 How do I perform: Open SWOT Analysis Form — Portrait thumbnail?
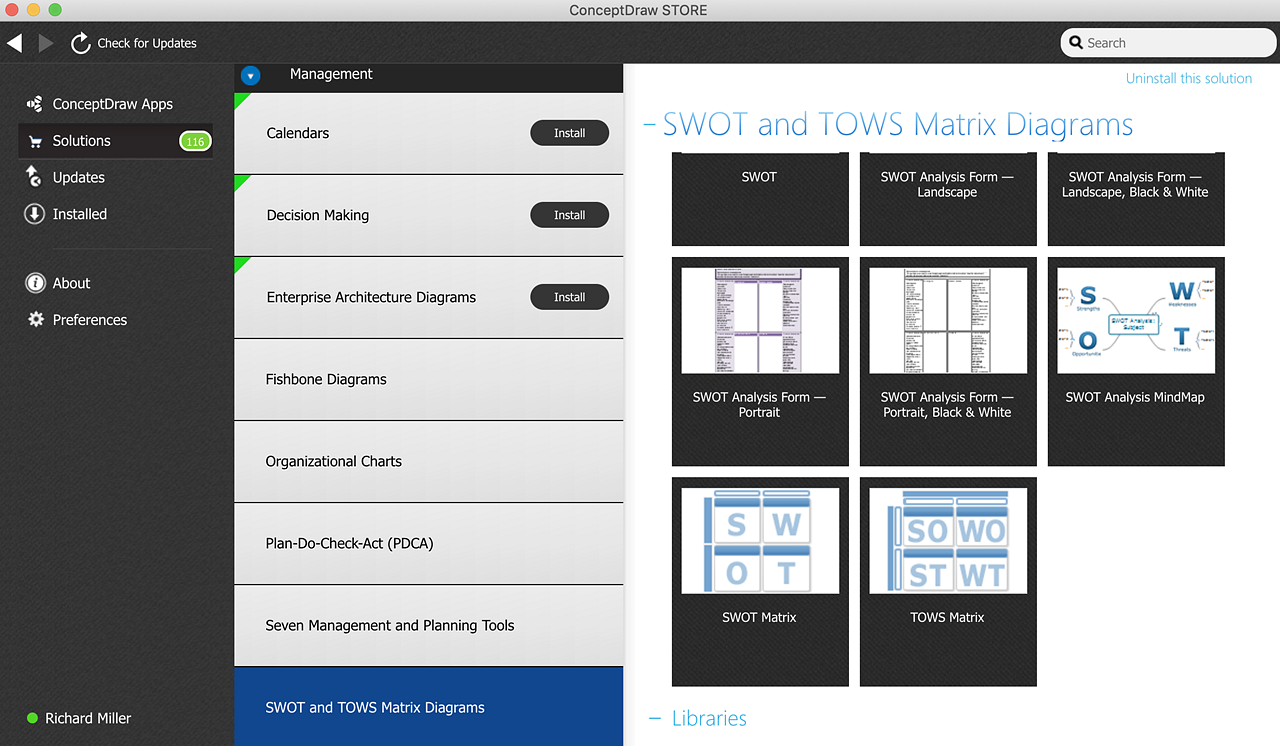pyautogui.click(x=760, y=320)
